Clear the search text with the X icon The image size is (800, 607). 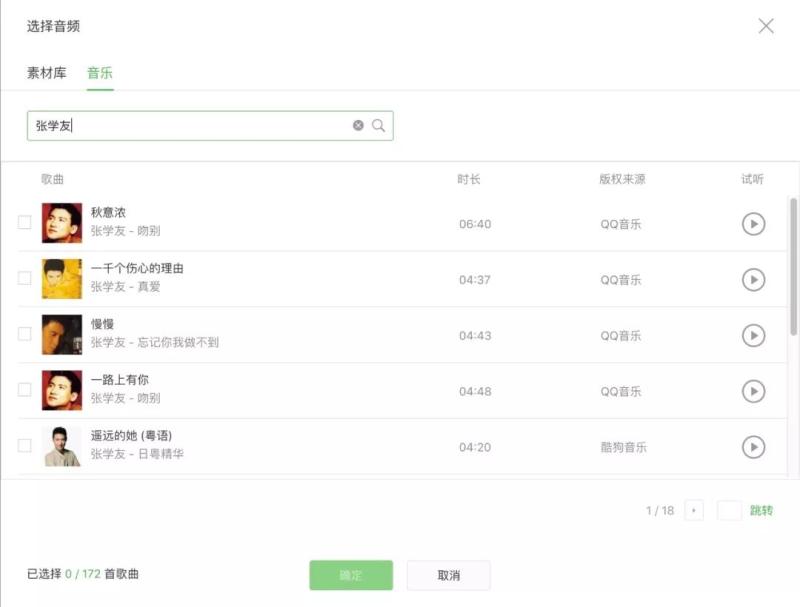(x=358, y=126)
